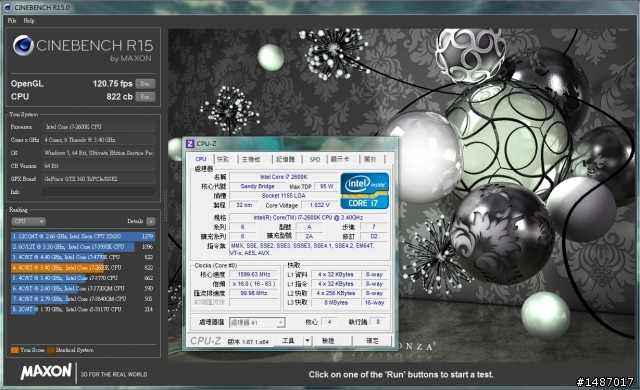Switch to the SPD tab in CPU-Z
The image size is (640, 390).
coord(315,159)
